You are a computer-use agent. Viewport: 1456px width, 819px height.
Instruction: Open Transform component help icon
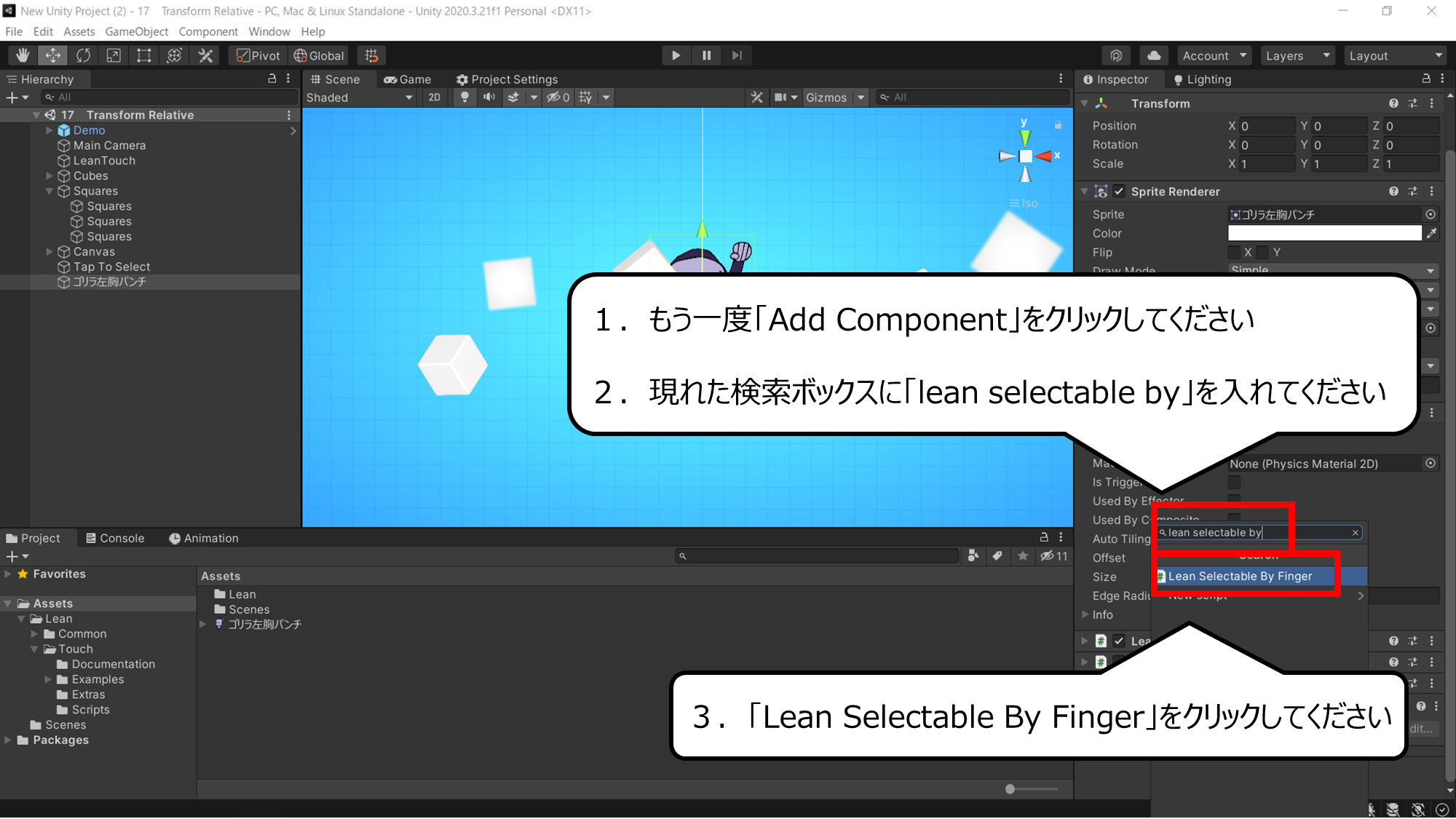point(1393,103)
